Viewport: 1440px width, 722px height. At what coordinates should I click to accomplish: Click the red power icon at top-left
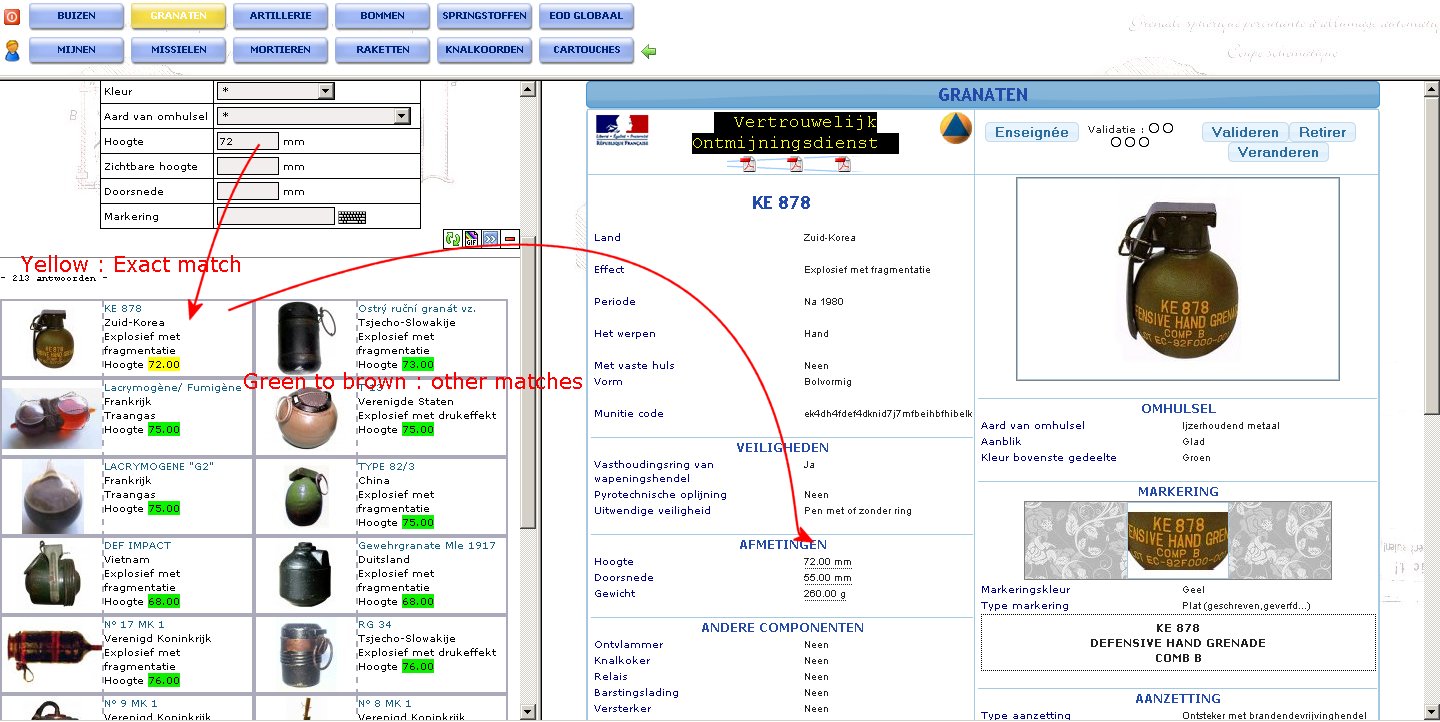click(12, 16)
